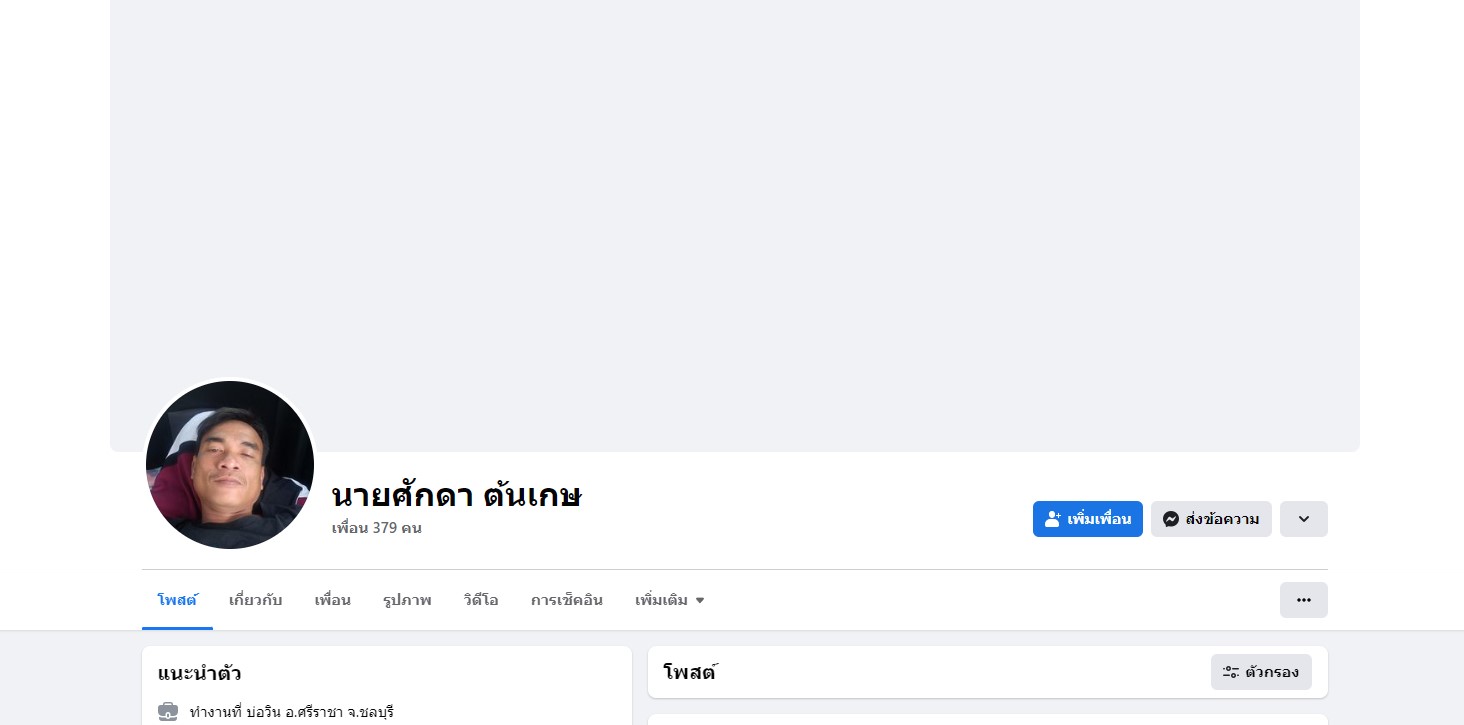Open the circular profile picture

point(230,465)
